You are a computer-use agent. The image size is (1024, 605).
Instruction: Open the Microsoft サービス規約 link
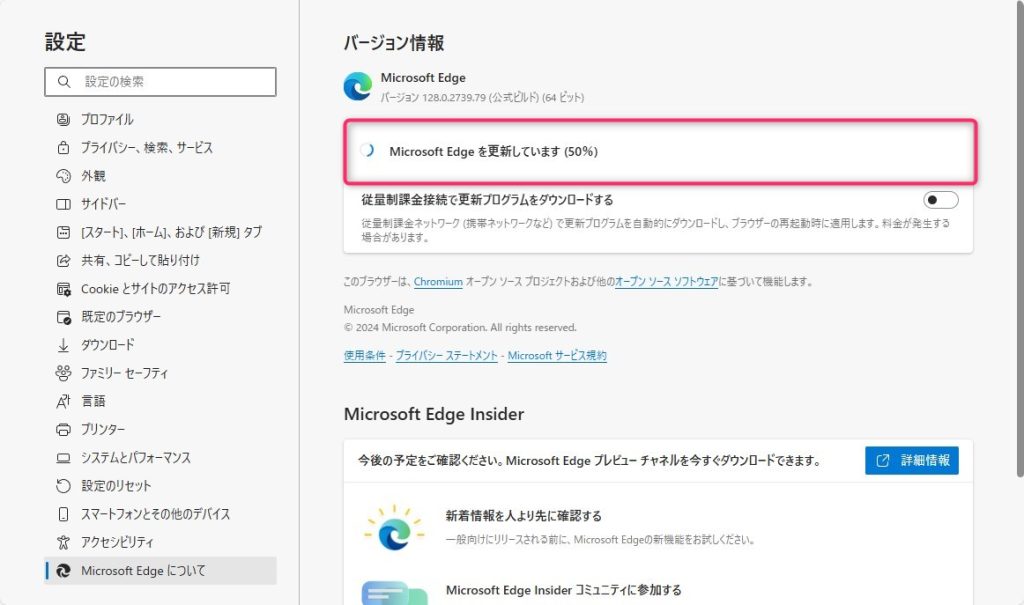[557, 355]
